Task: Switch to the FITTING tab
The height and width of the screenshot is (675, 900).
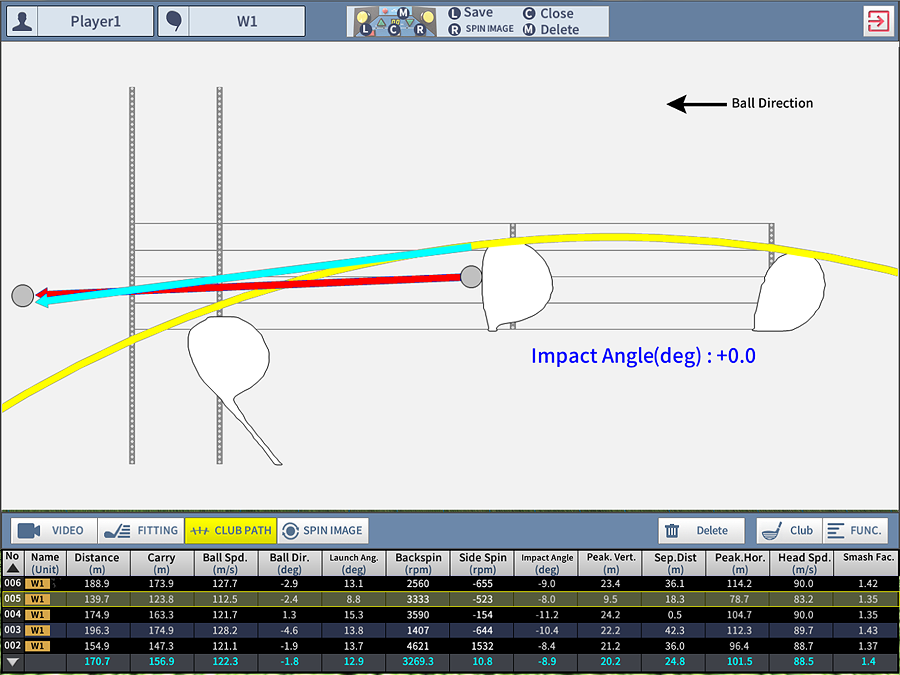Action: (x=141, y=531)
